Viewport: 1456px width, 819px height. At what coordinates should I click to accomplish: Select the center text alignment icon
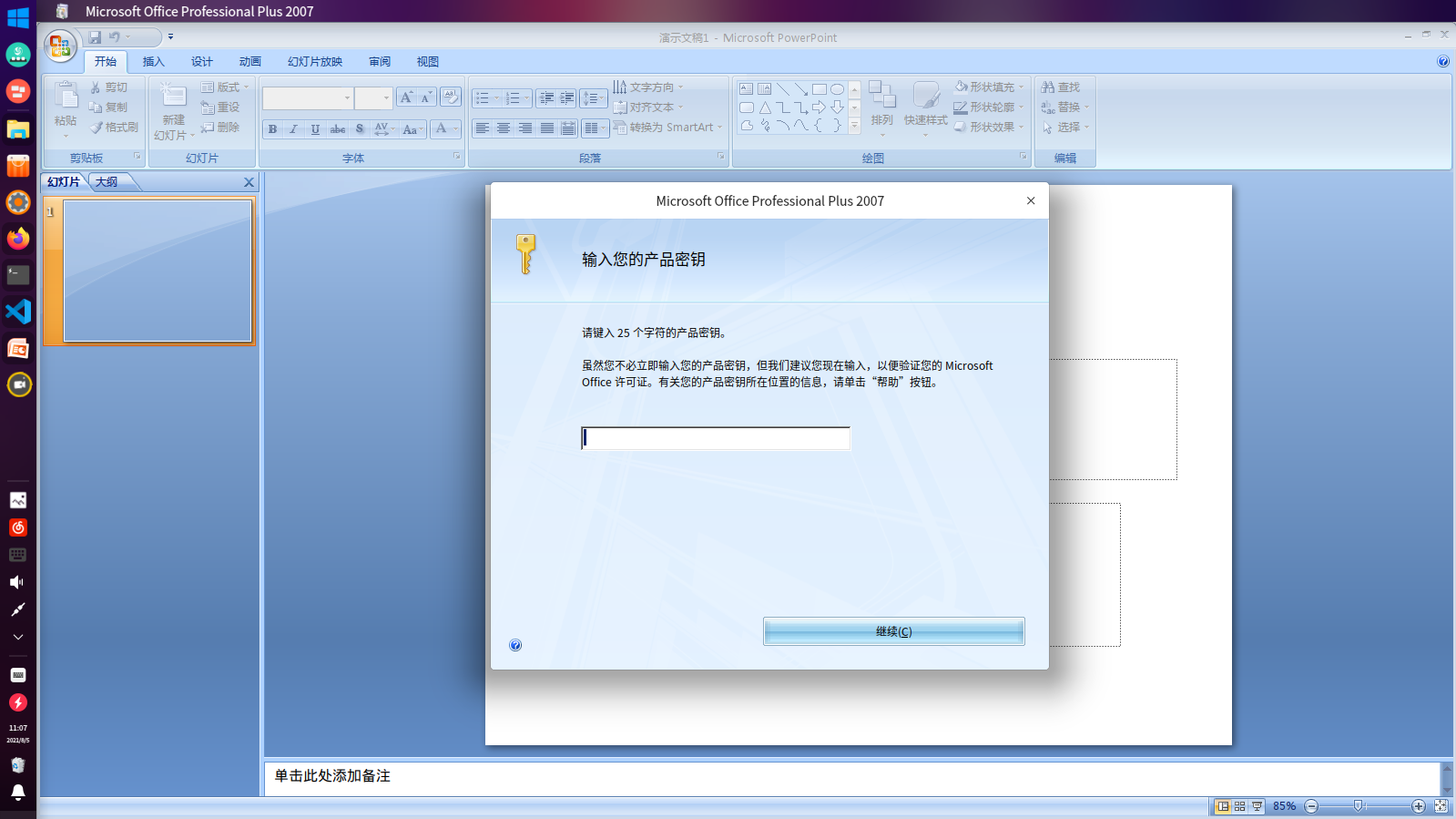[x=504, y=128]
